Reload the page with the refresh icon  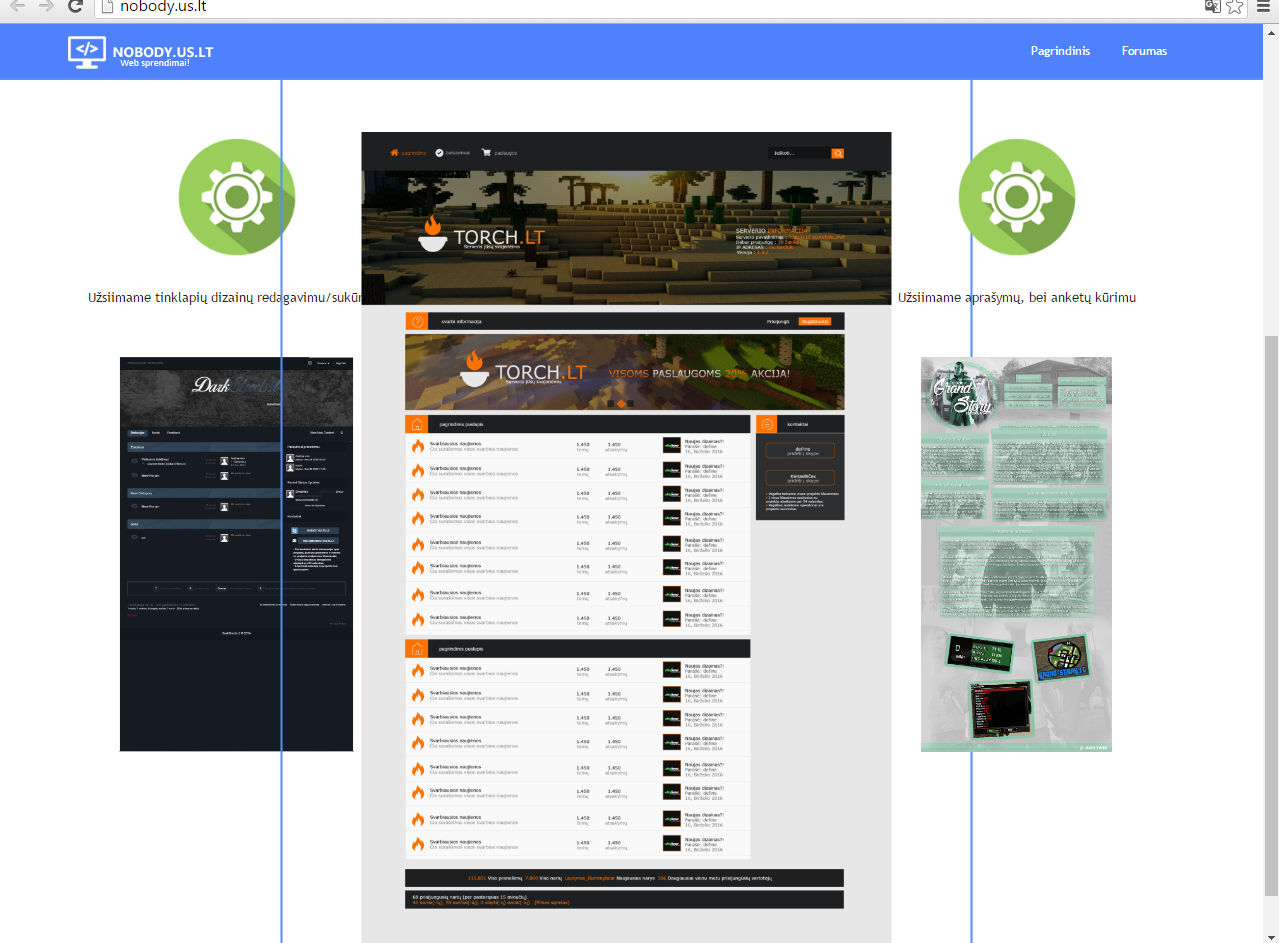click(x=75, y=6)
